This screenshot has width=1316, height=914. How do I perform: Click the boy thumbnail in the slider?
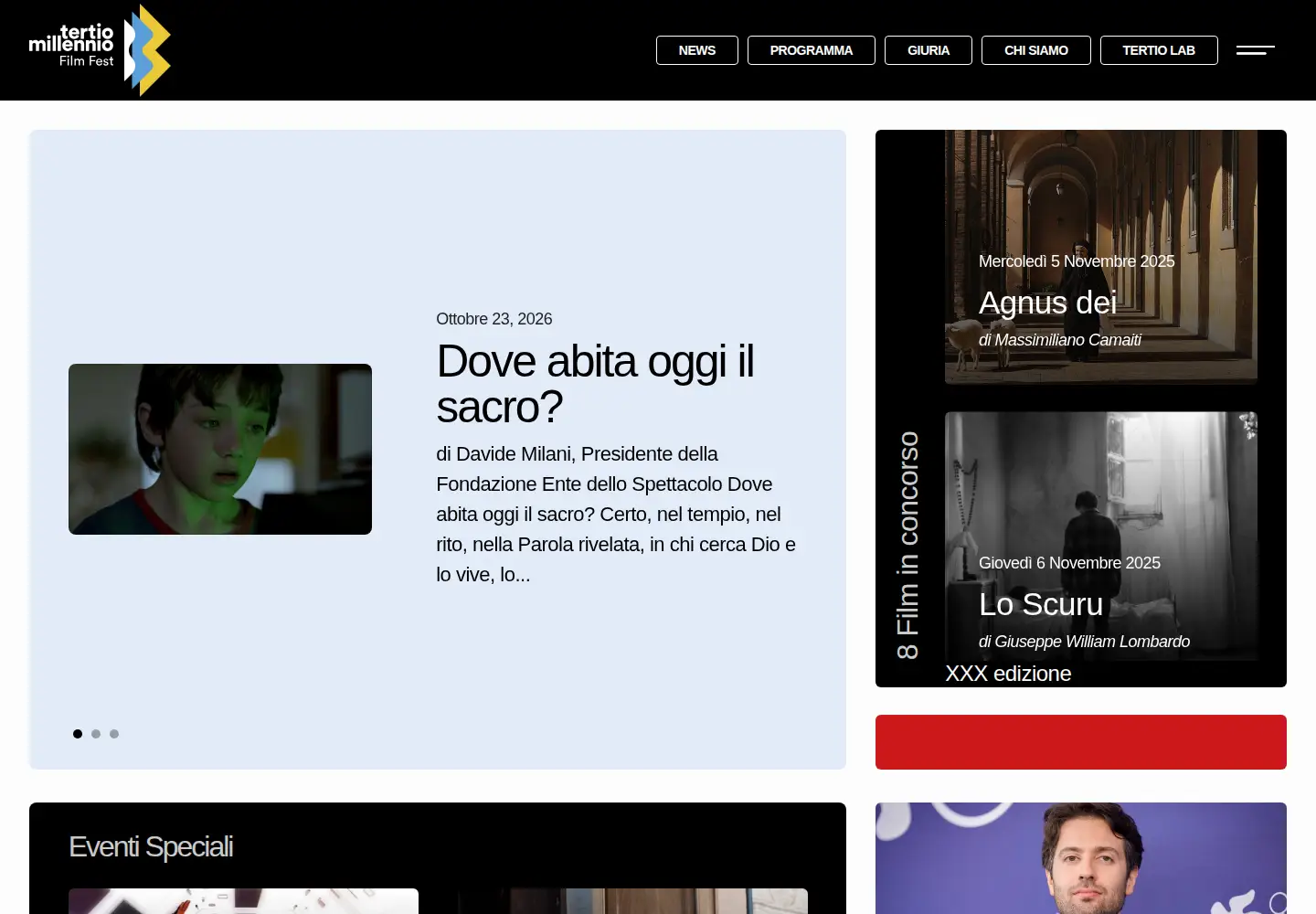[x=220, y=449]
